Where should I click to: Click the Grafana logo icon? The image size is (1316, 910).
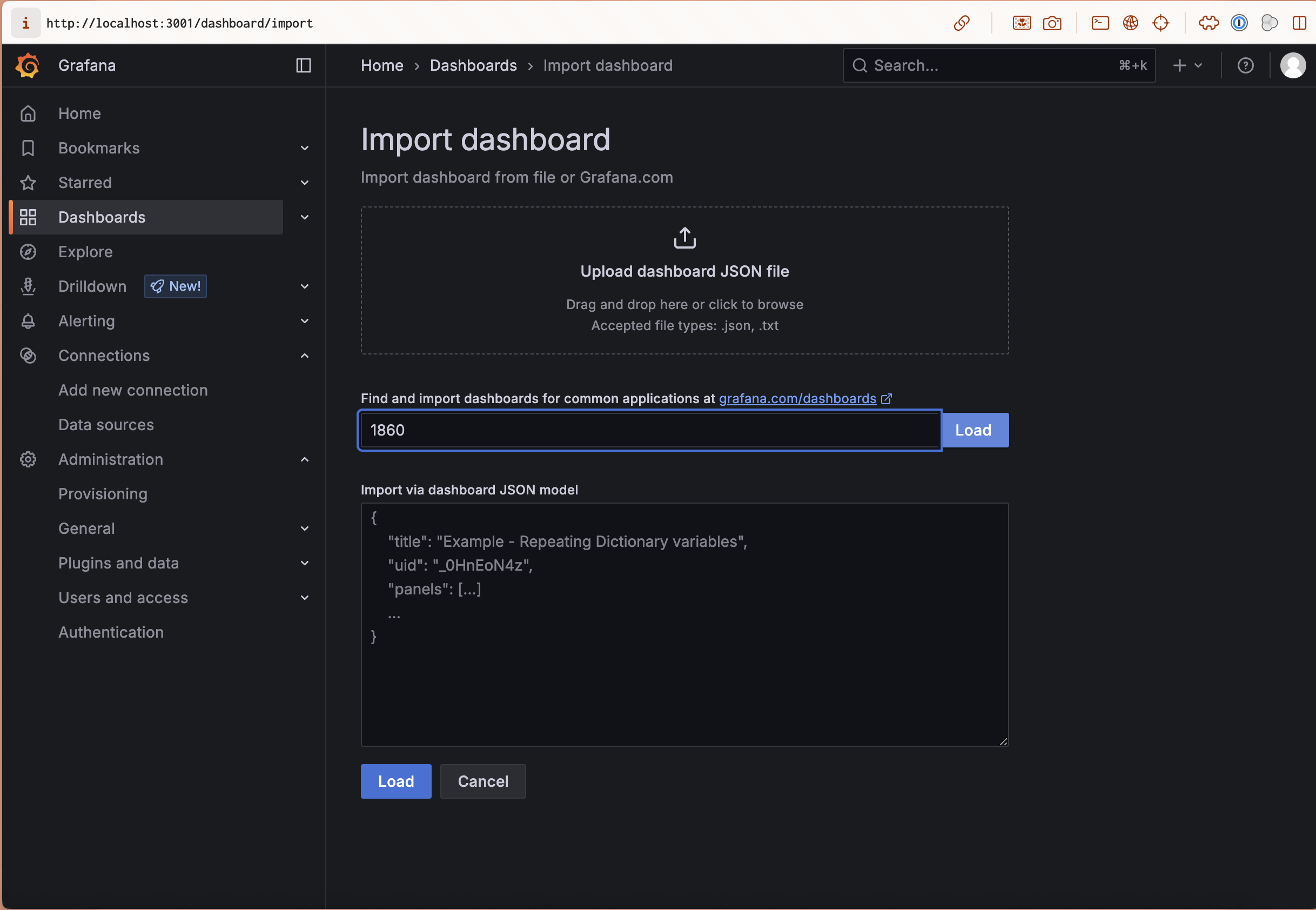(28, 65)
